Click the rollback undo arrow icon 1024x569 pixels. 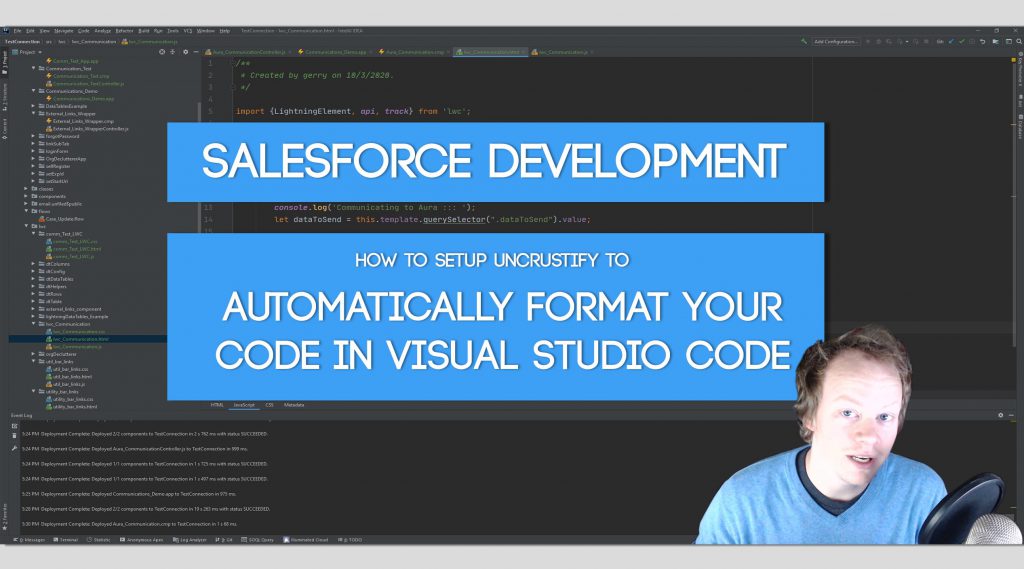pyautogui.click(x=982, y=42)
